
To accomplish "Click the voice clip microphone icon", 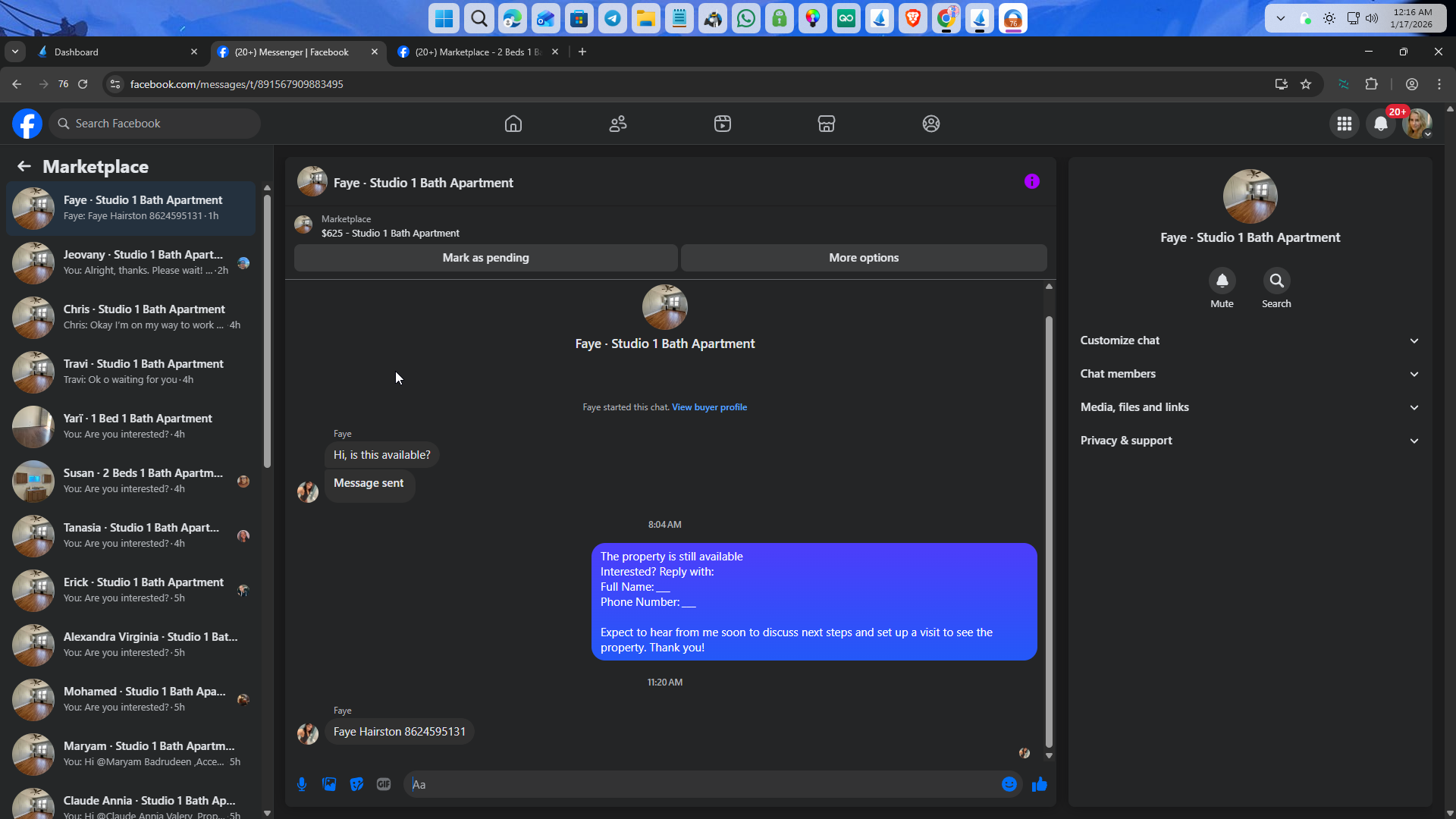I will pyautogui.click(x=302, y=784).
